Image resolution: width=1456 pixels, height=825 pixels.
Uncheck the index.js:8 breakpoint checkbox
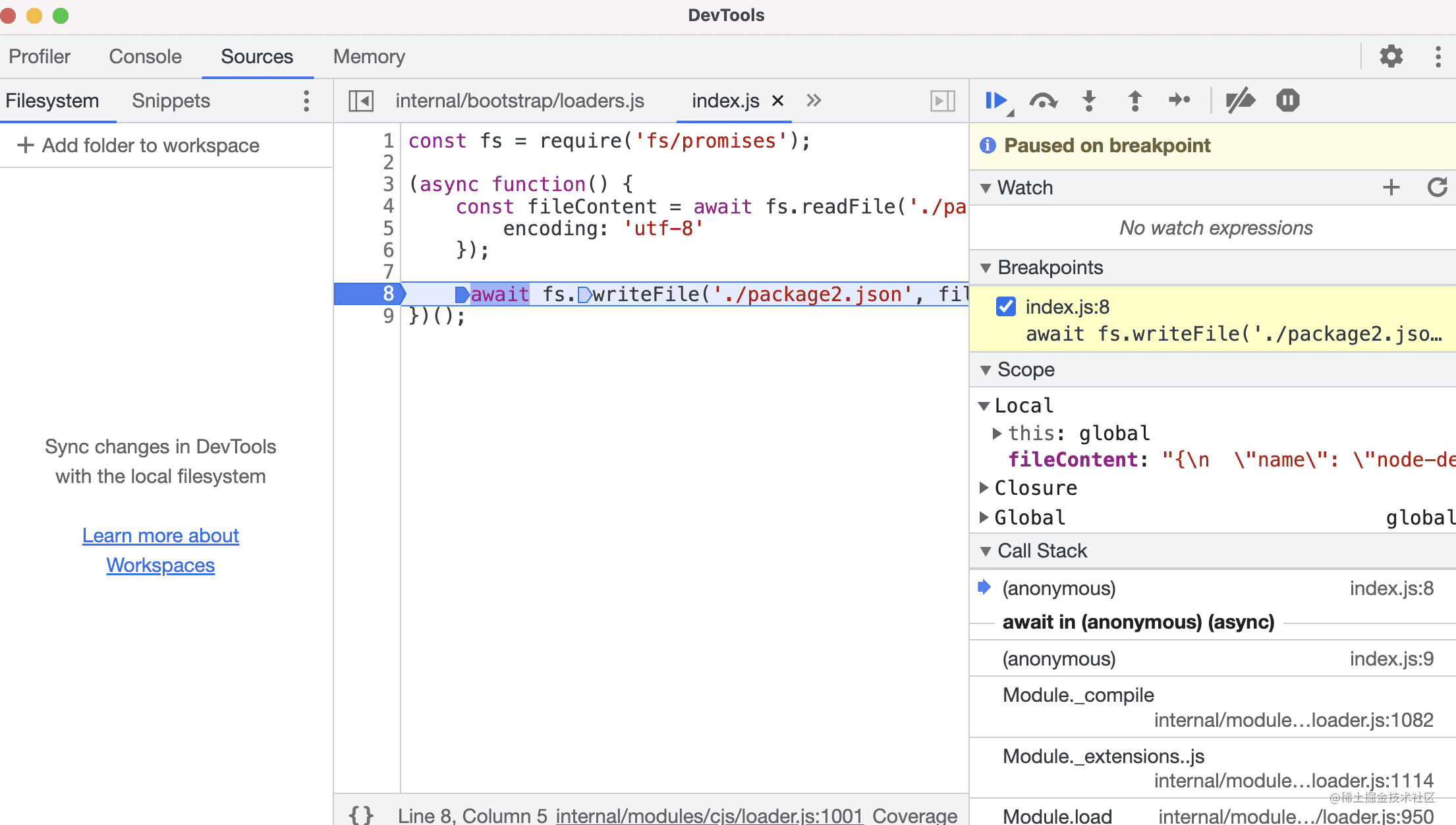[x=1005, y=306]
